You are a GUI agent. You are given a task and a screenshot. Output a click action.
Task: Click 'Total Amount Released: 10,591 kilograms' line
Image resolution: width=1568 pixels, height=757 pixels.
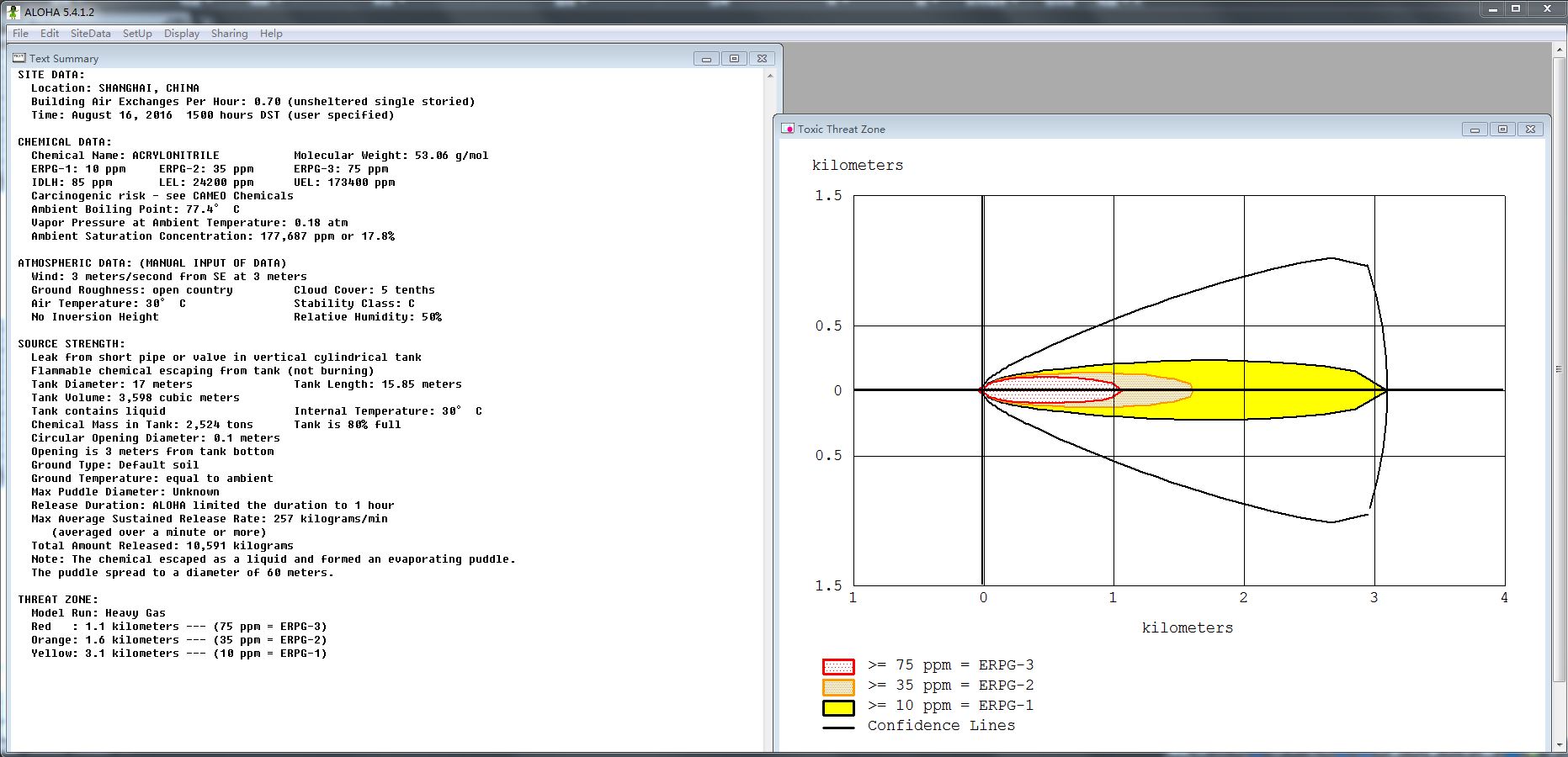tap(162, 546)
